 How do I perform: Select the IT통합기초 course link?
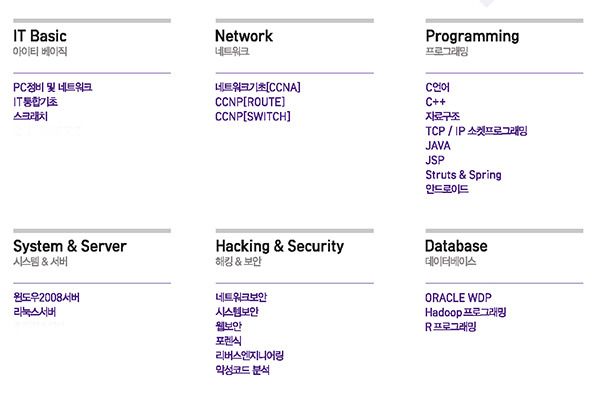point(35,102)
